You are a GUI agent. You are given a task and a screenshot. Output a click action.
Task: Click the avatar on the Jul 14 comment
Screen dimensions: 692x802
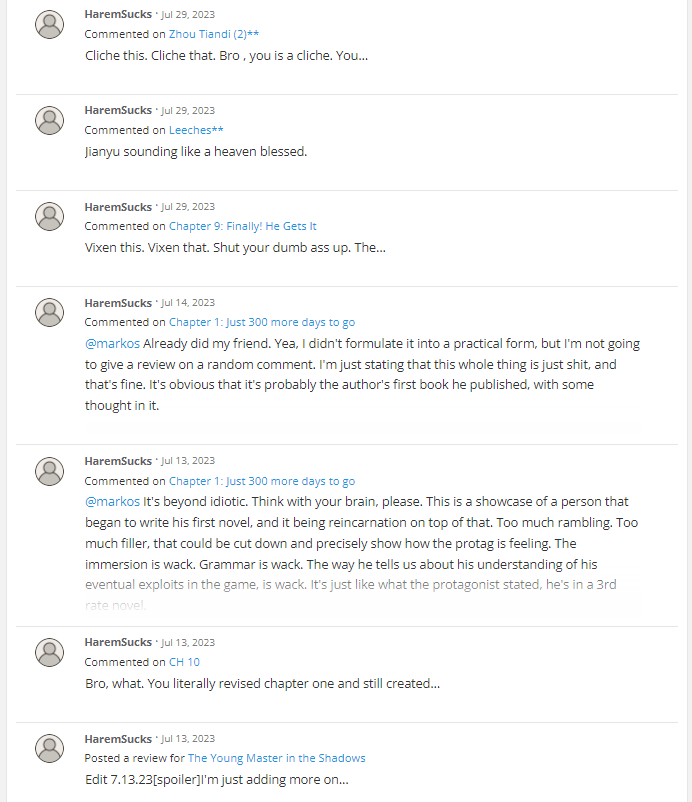pyautogui.click(x=50, y=312)
